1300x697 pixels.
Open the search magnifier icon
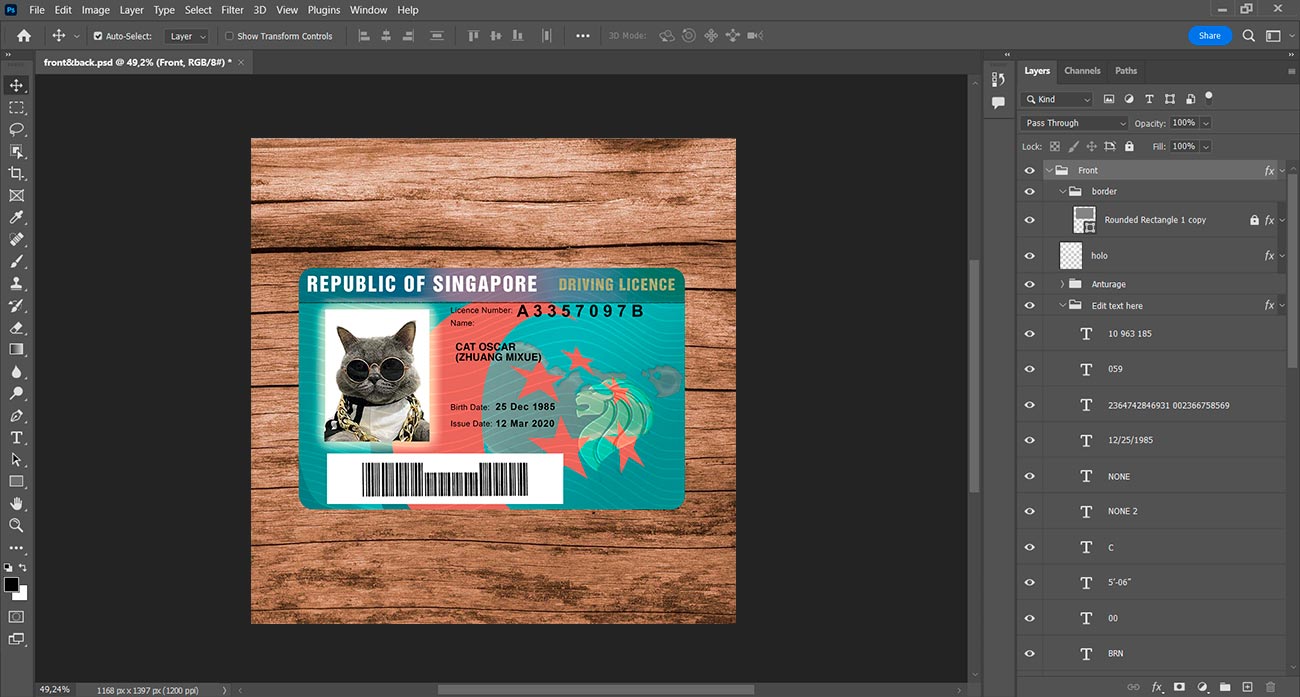click(1248, 35)
